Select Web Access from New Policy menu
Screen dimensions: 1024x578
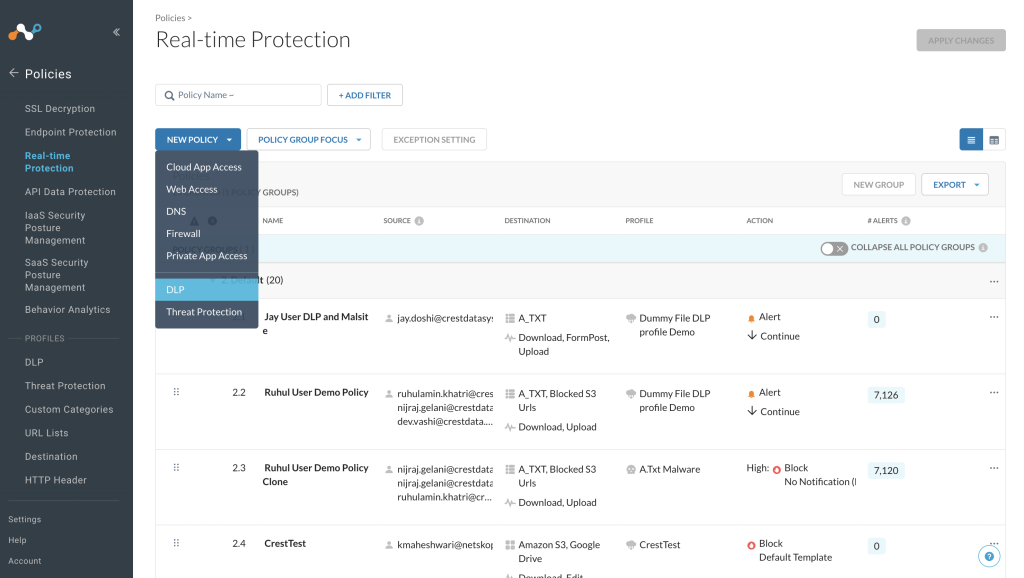(x=192, y=189)
